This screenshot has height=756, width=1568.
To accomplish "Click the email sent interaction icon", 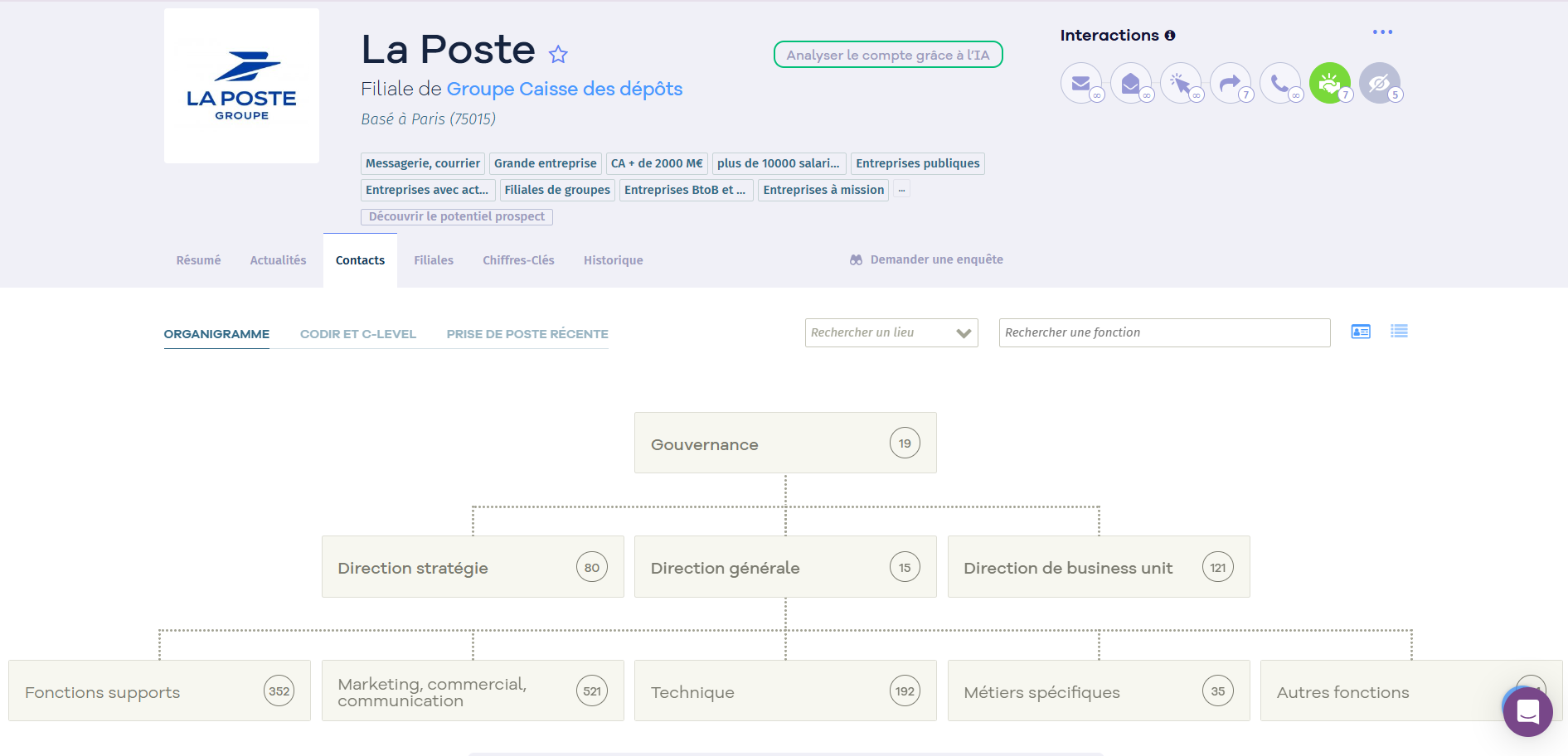I will [x=1080, y=83].
